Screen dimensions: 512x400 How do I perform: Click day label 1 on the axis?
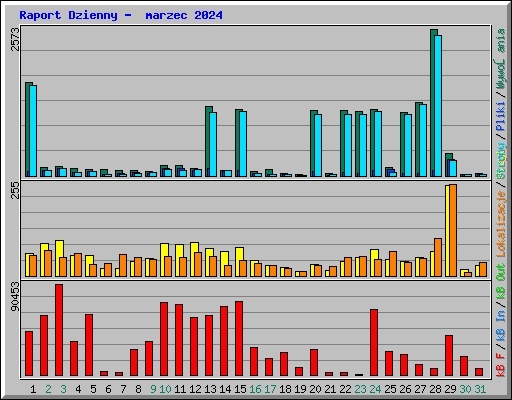(33, 389)
